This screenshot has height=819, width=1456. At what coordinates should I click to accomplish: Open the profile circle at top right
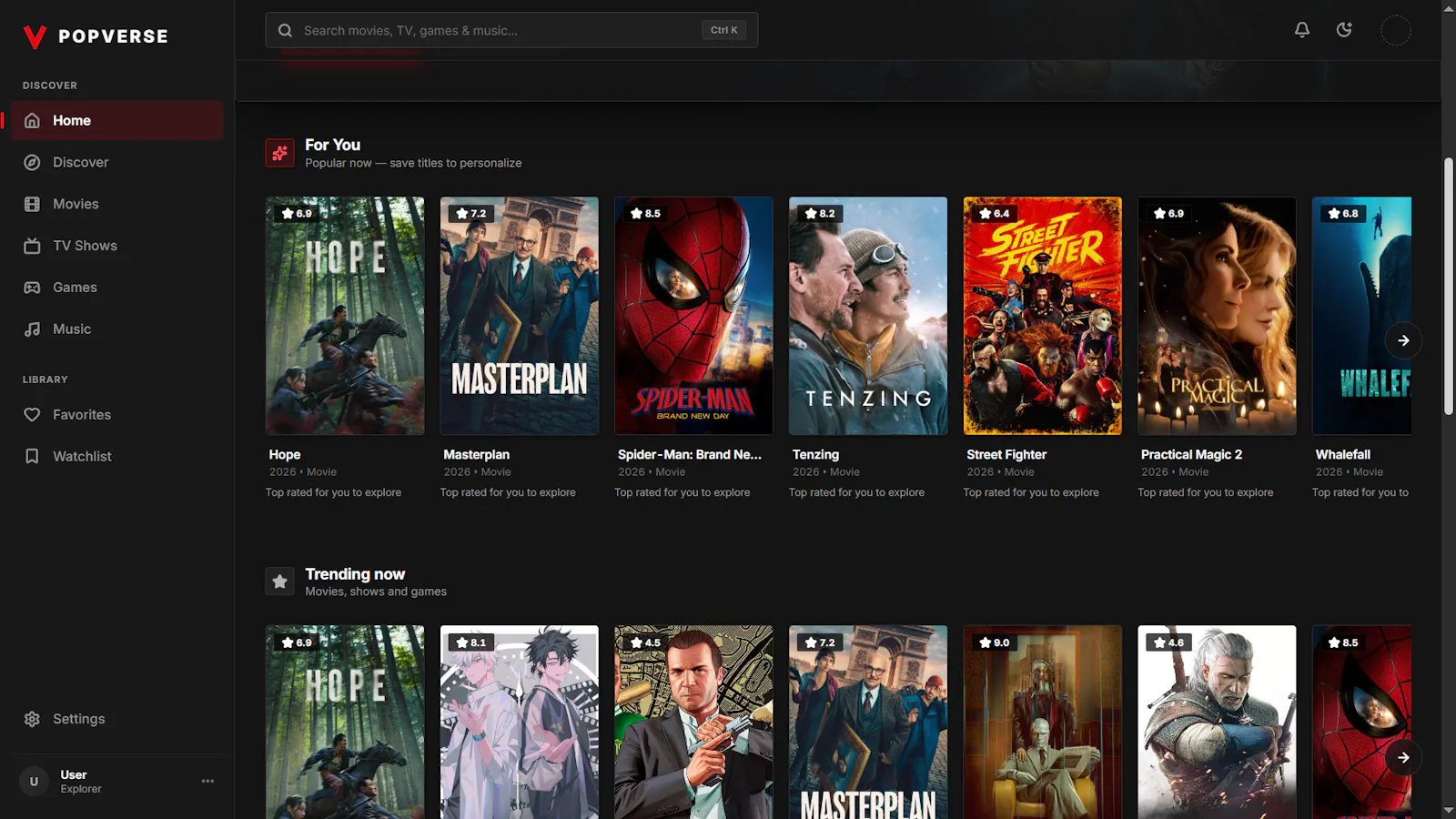(1396, 30)
